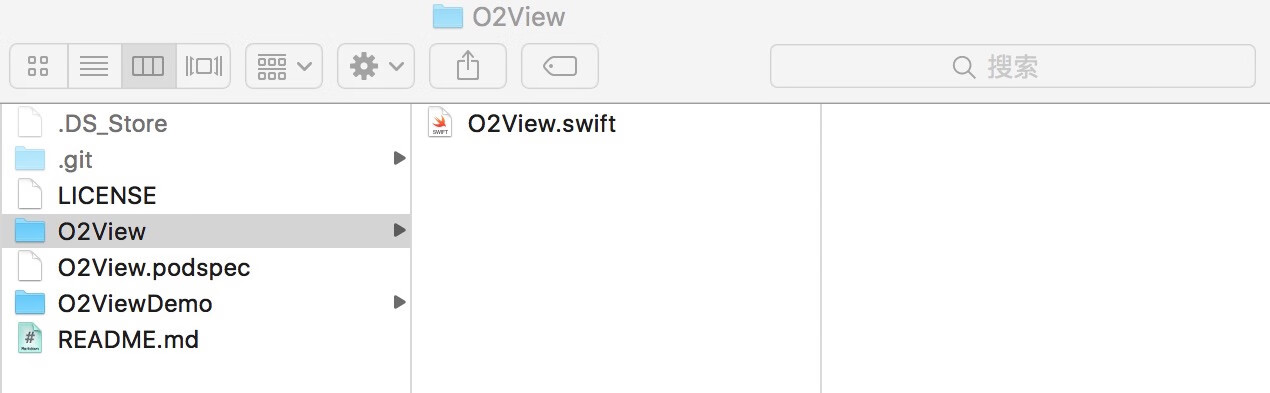Open the arrange-by grouping dropdown
Viewport: 1270px width, 393px height.
coord(284,67)
